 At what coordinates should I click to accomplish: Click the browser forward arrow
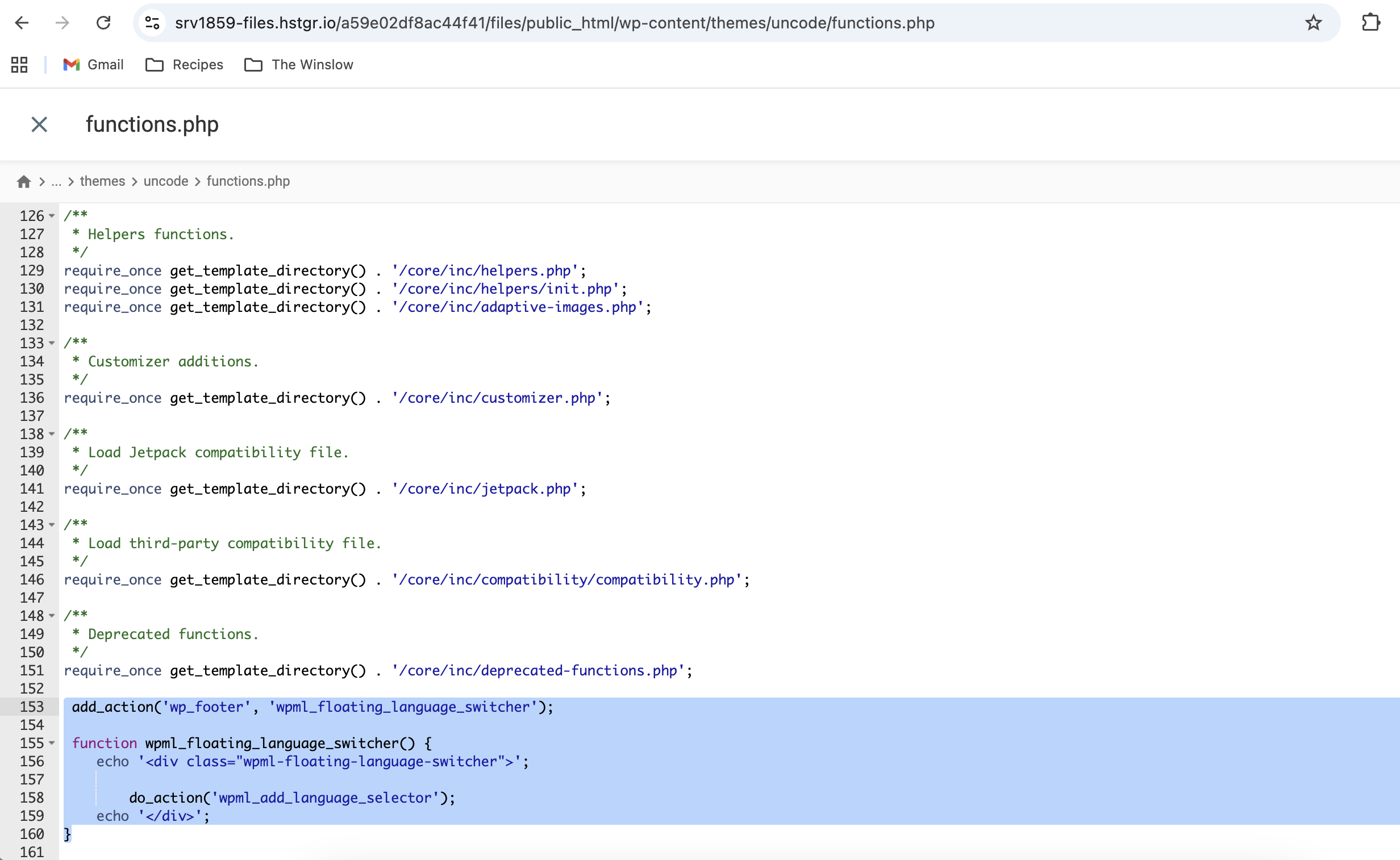(62, 23)
